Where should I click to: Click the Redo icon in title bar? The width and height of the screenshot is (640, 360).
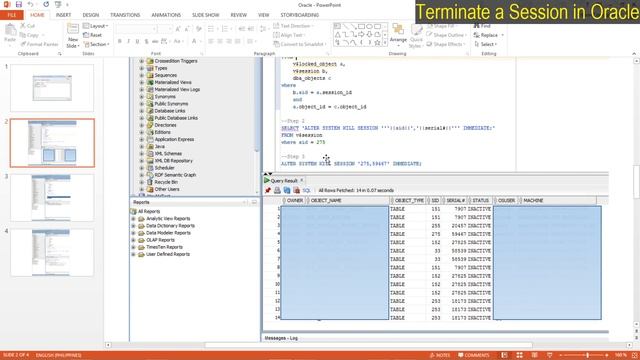[x=46, y=4]
